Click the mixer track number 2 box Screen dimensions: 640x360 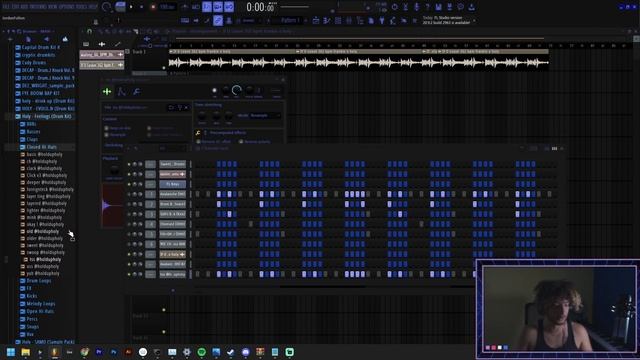click(x=151, y=204)
